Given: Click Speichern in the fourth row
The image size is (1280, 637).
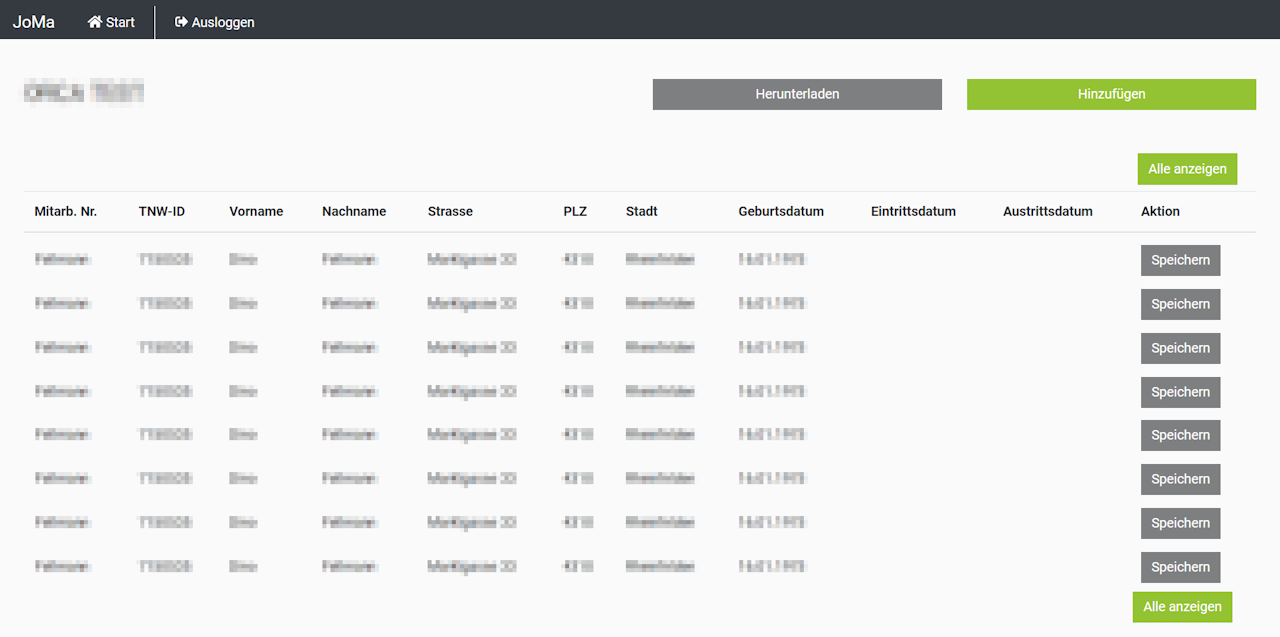Looking at the screenshot, I should click(1180, 392).
